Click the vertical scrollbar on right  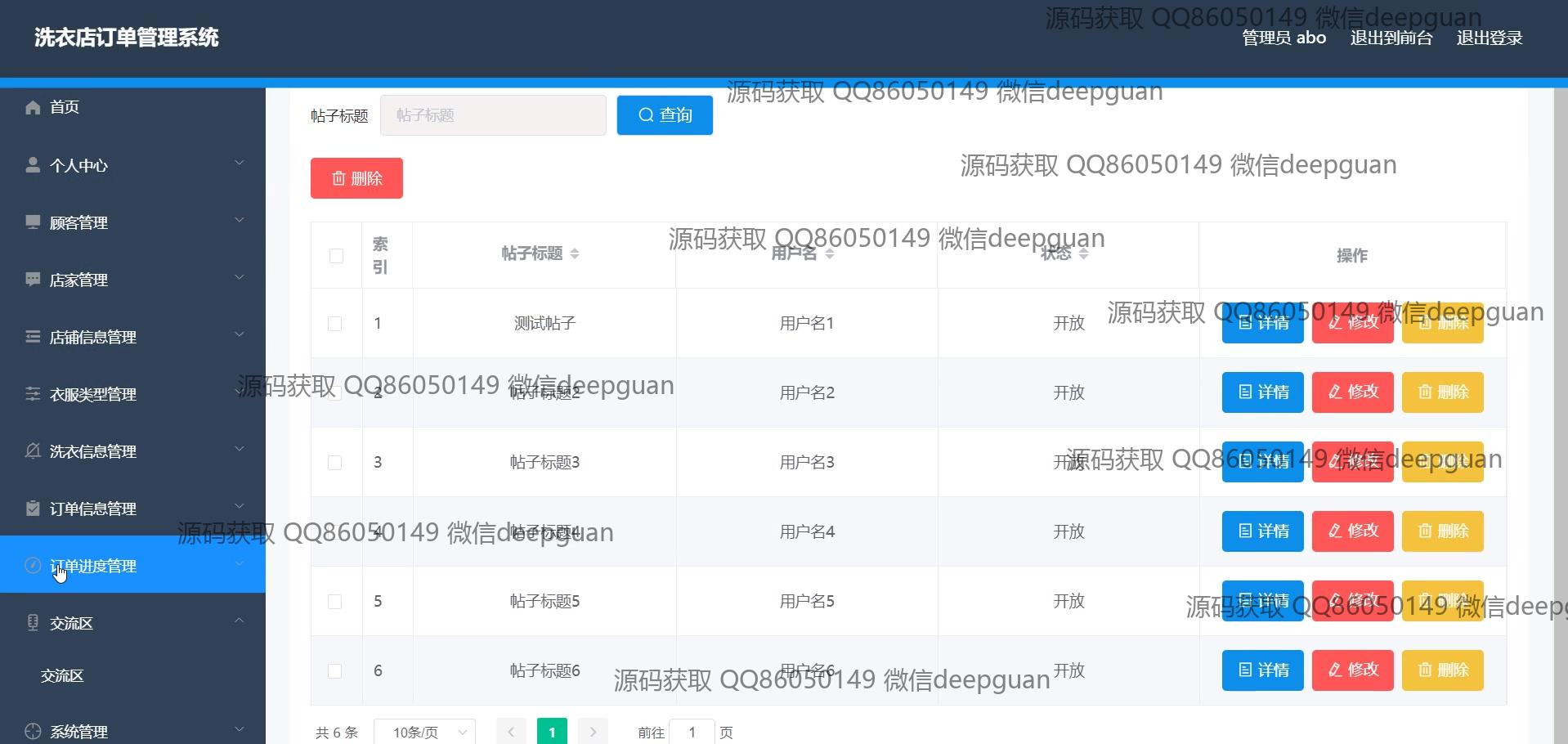[x=1561, y=415]
